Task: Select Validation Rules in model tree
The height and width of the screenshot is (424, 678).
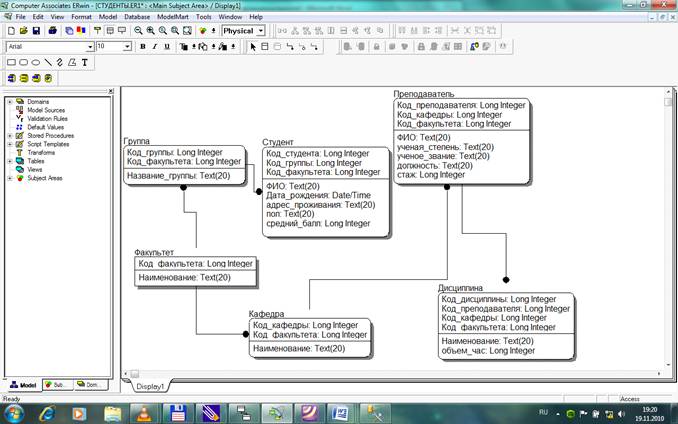Action: [x=45, y=118]
